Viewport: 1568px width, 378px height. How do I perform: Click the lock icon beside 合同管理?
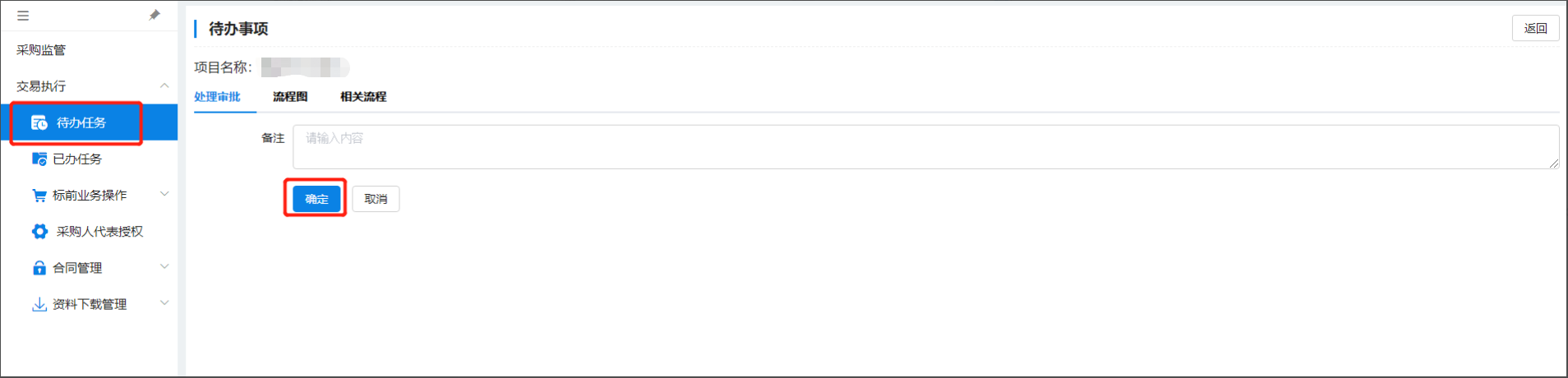point(39,268)
